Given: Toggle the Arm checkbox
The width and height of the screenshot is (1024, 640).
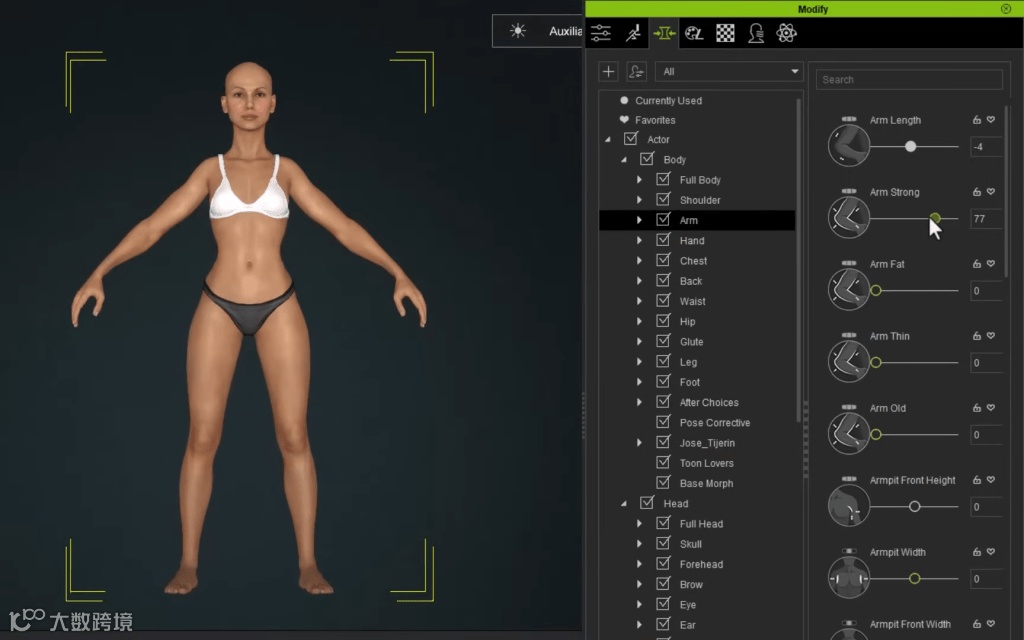Looking at the screenshot, I should (663, 219).
